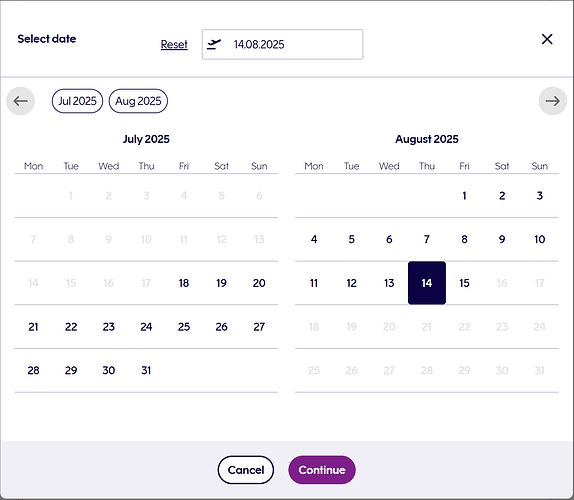Close the date picker with X icon
Image resolution: width=574 pixels, height=500 pixels.
point(547,39)
